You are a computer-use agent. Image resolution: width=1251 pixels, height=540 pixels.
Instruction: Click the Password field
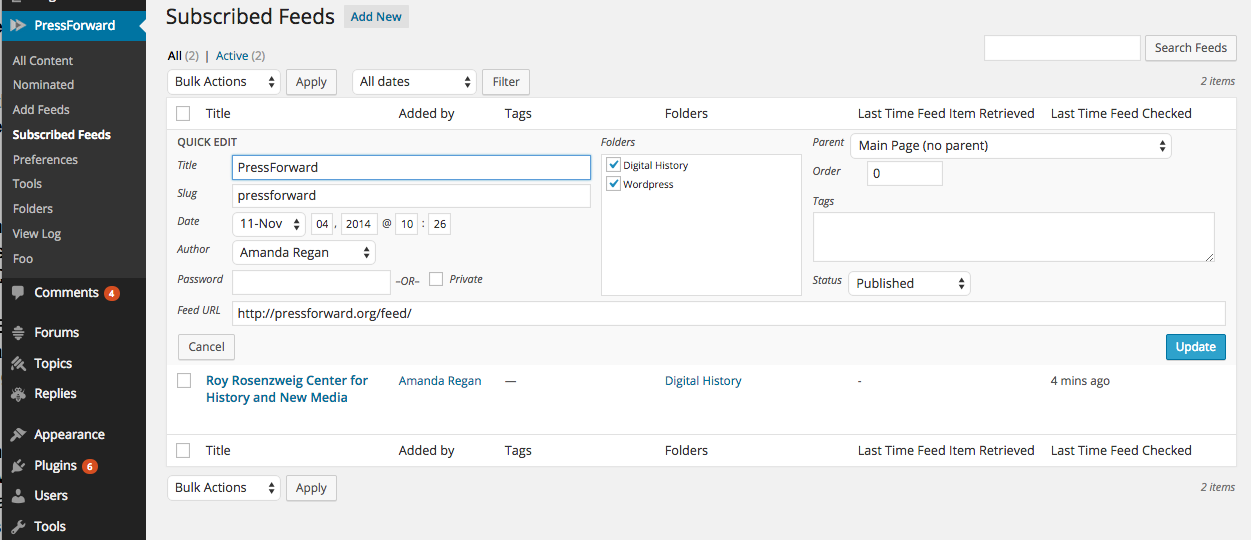(x=311, y=282)
